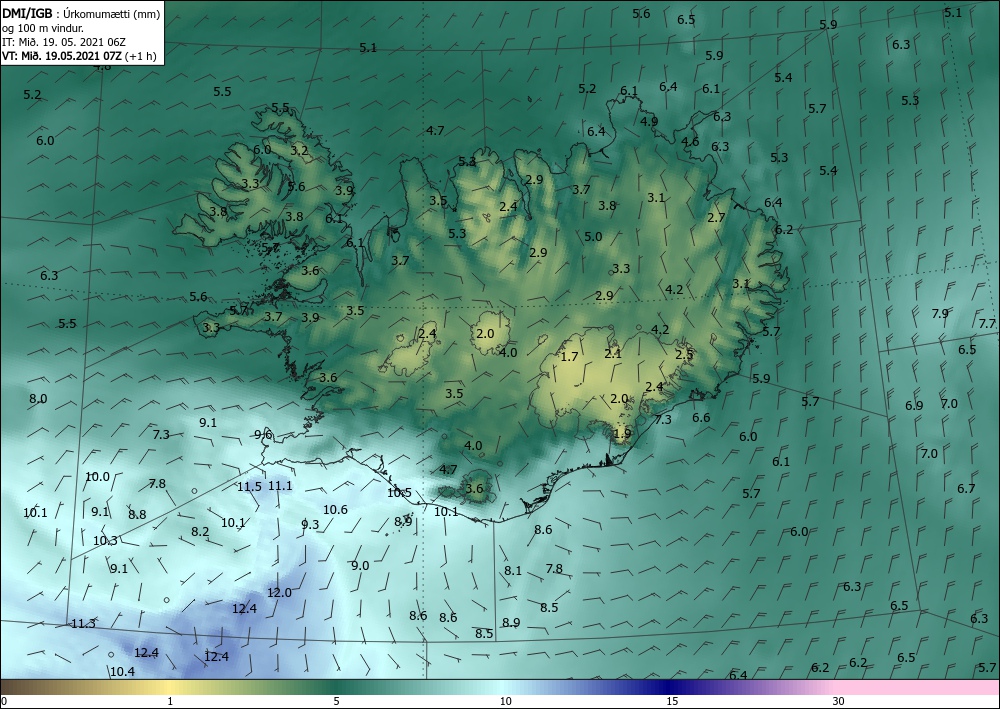Click the map value 11.5
The width and height of the screenshot is (1000, 709).
(249, 486)
